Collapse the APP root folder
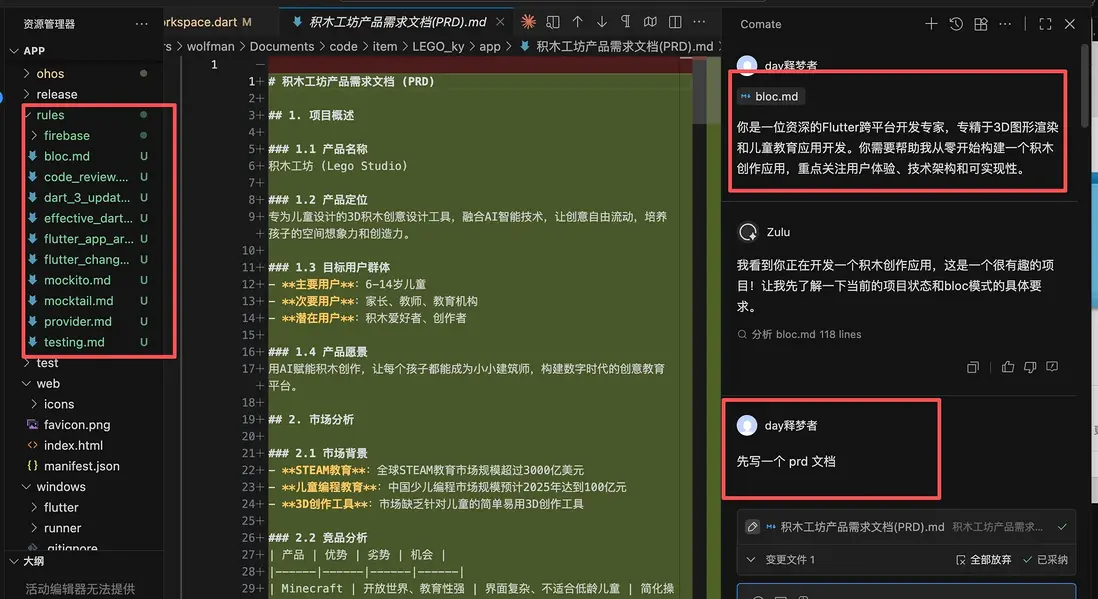 (x=14, y=50)
